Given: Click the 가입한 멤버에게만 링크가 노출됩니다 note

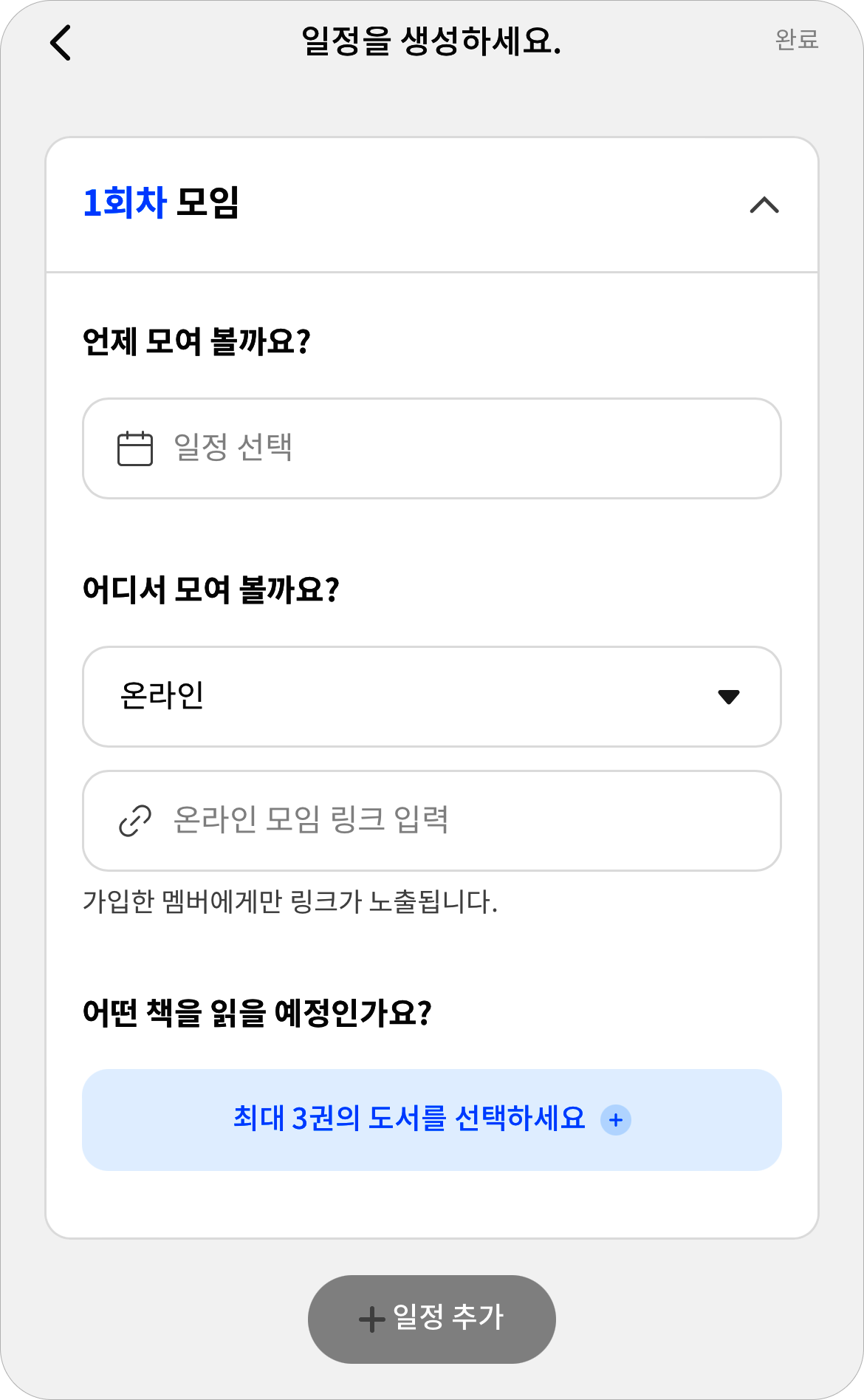Looking at the screenshot, I should tap(290, 902).
